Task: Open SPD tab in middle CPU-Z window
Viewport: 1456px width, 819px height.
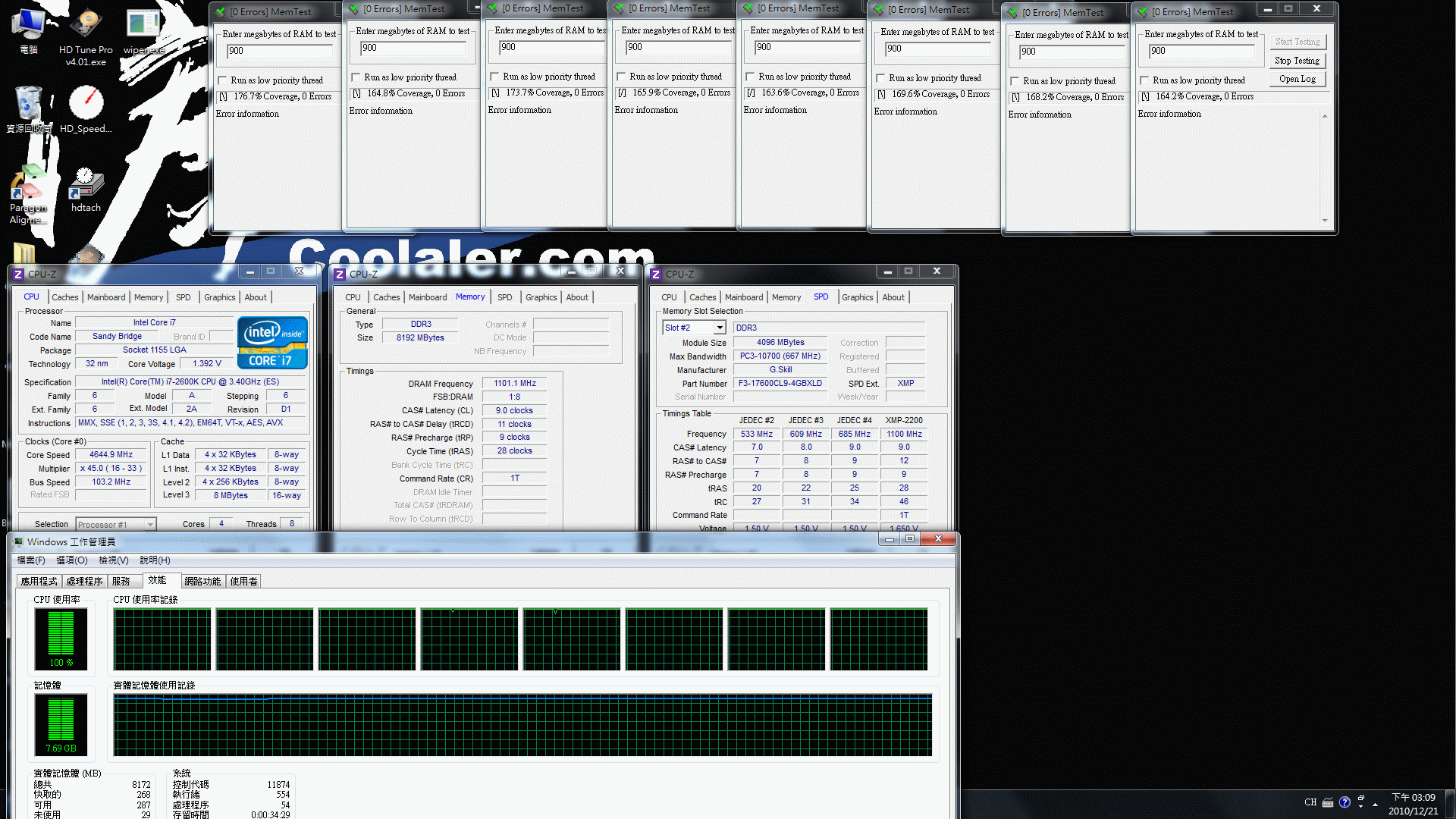Action: (x=505, y=297)
